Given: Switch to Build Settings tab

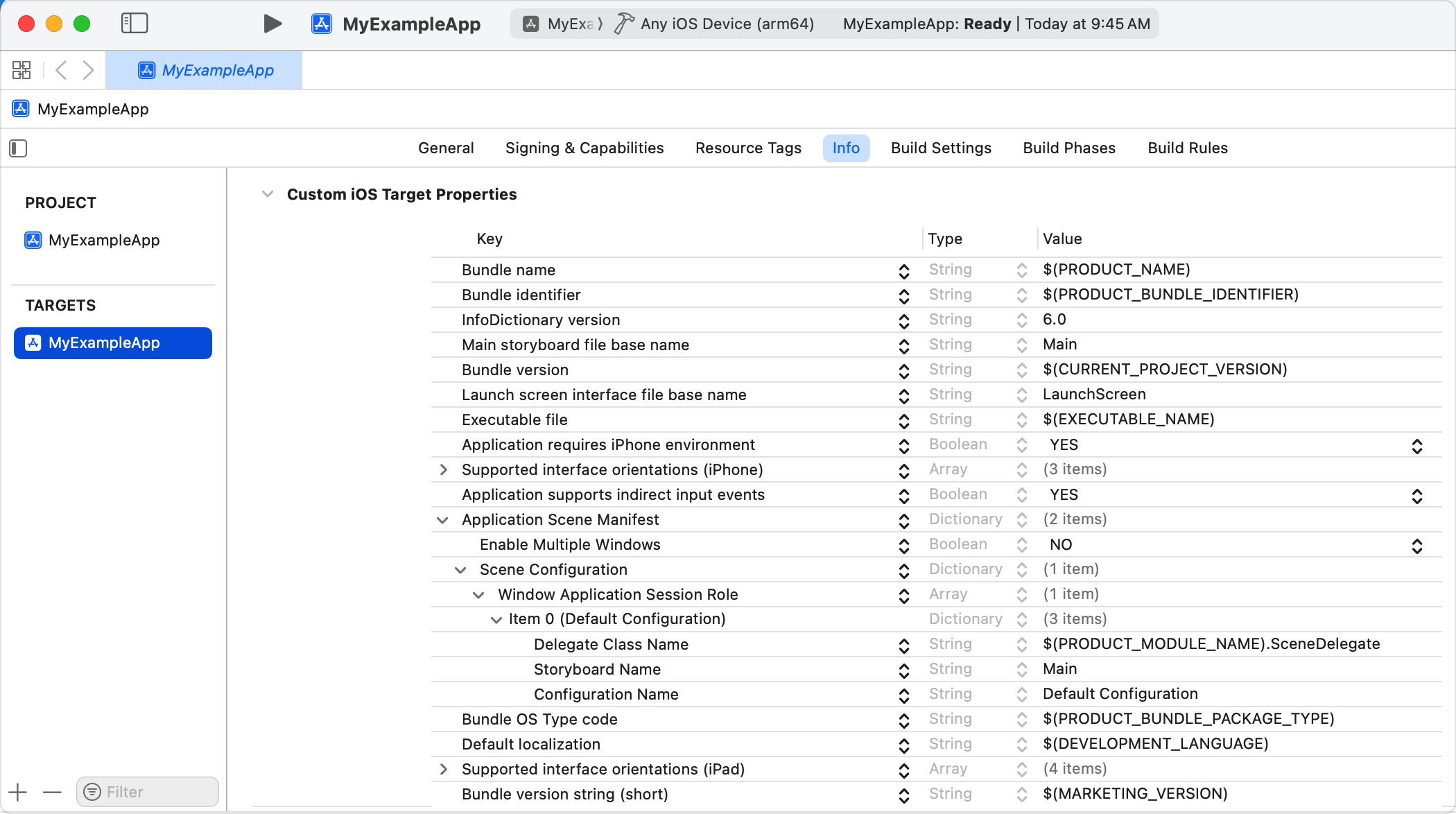Looking at the screenshot, I should (941, 148).
